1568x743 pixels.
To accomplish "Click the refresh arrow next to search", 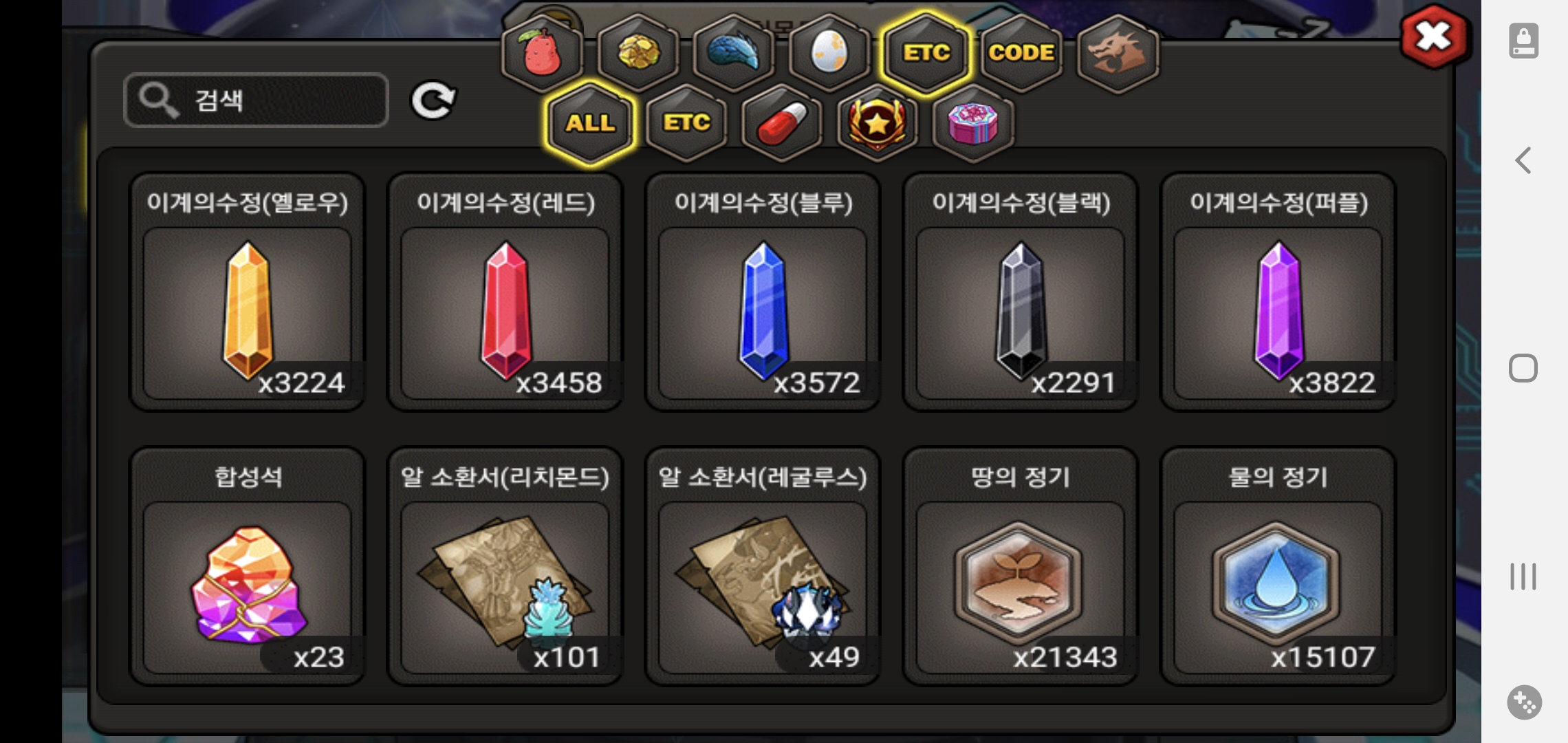I will [433, 101].
